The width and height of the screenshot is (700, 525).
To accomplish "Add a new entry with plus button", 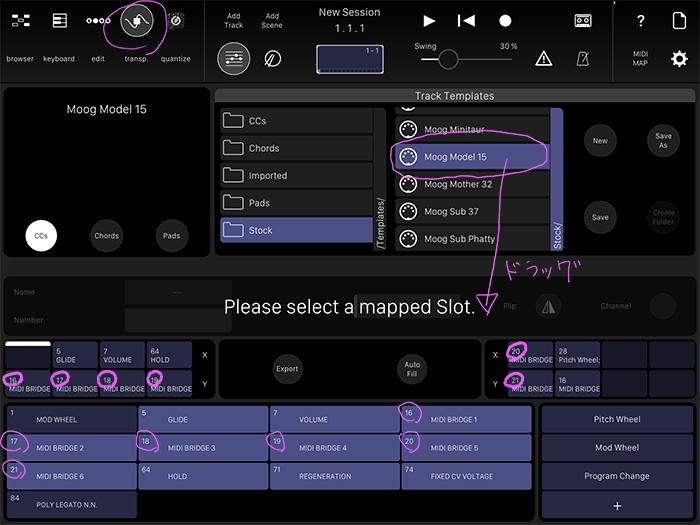I will (617, 505).
